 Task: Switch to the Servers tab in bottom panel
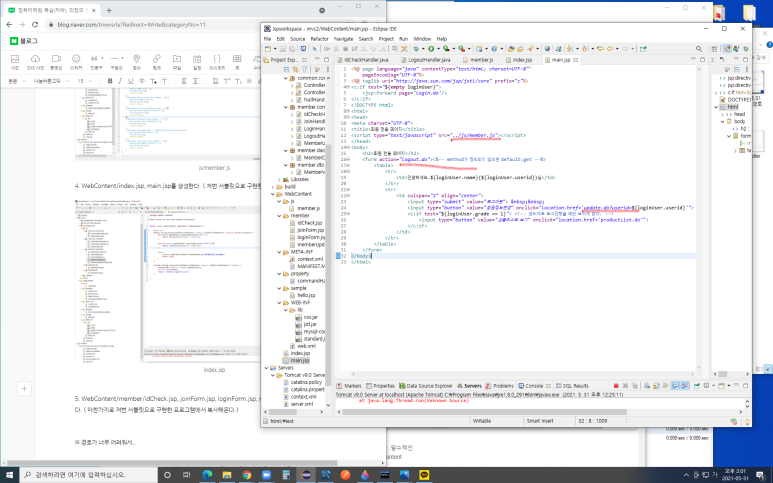coord(469,386)
